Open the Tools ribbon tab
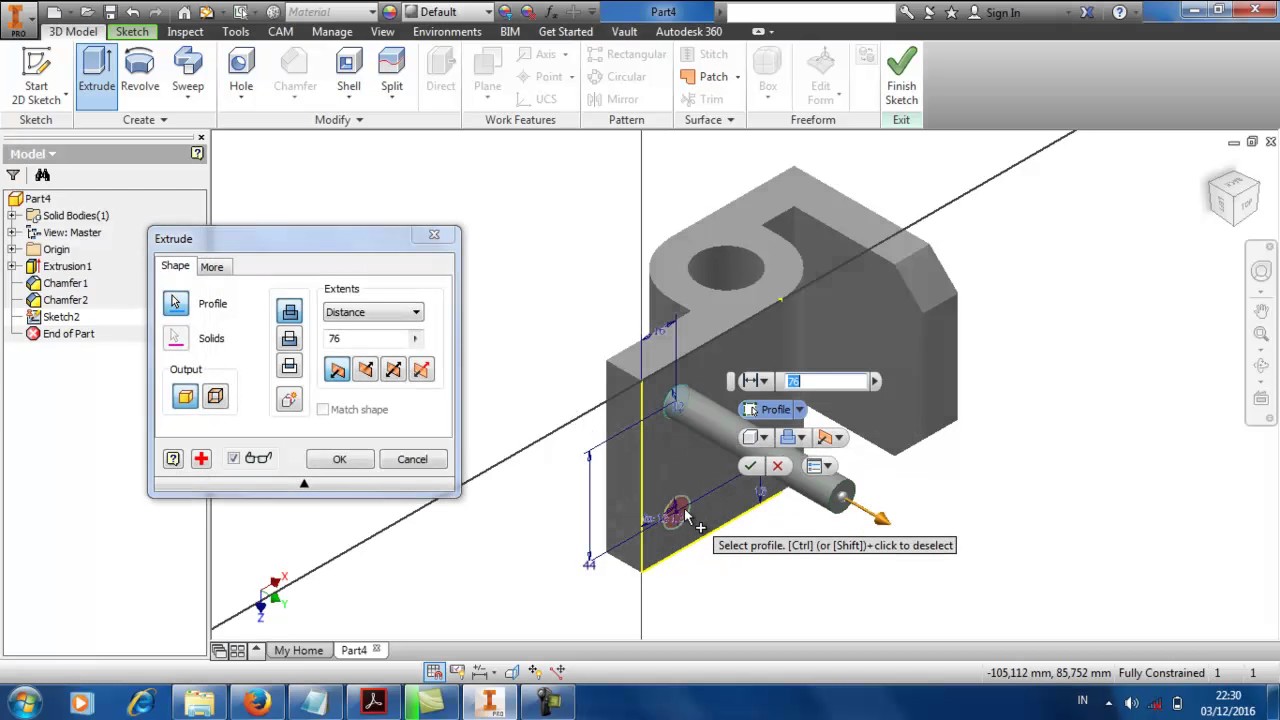Viewport: 1280px width, 720px height. [236, 31]
